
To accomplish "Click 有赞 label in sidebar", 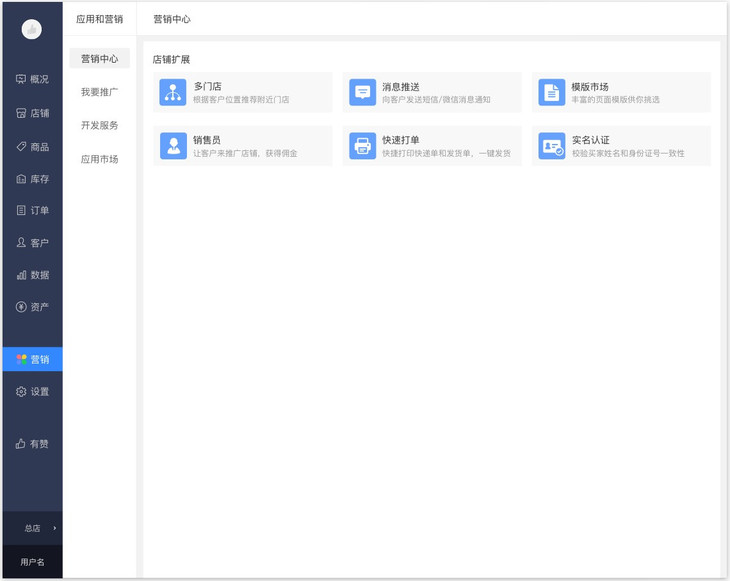I will (x=39, y=444).
